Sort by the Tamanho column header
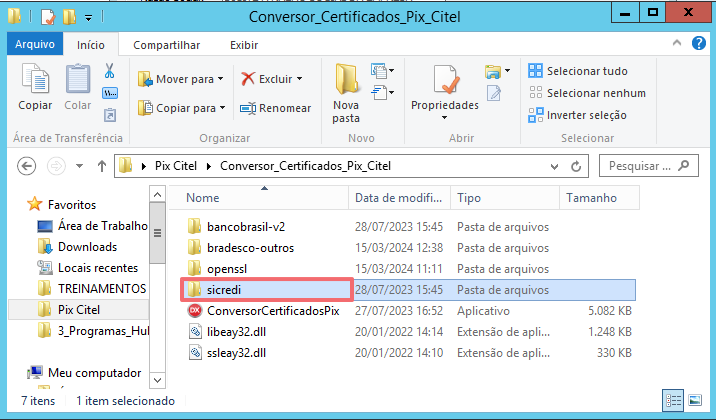Viewport: 716px width, 420px height. click(x=600, y=198)
